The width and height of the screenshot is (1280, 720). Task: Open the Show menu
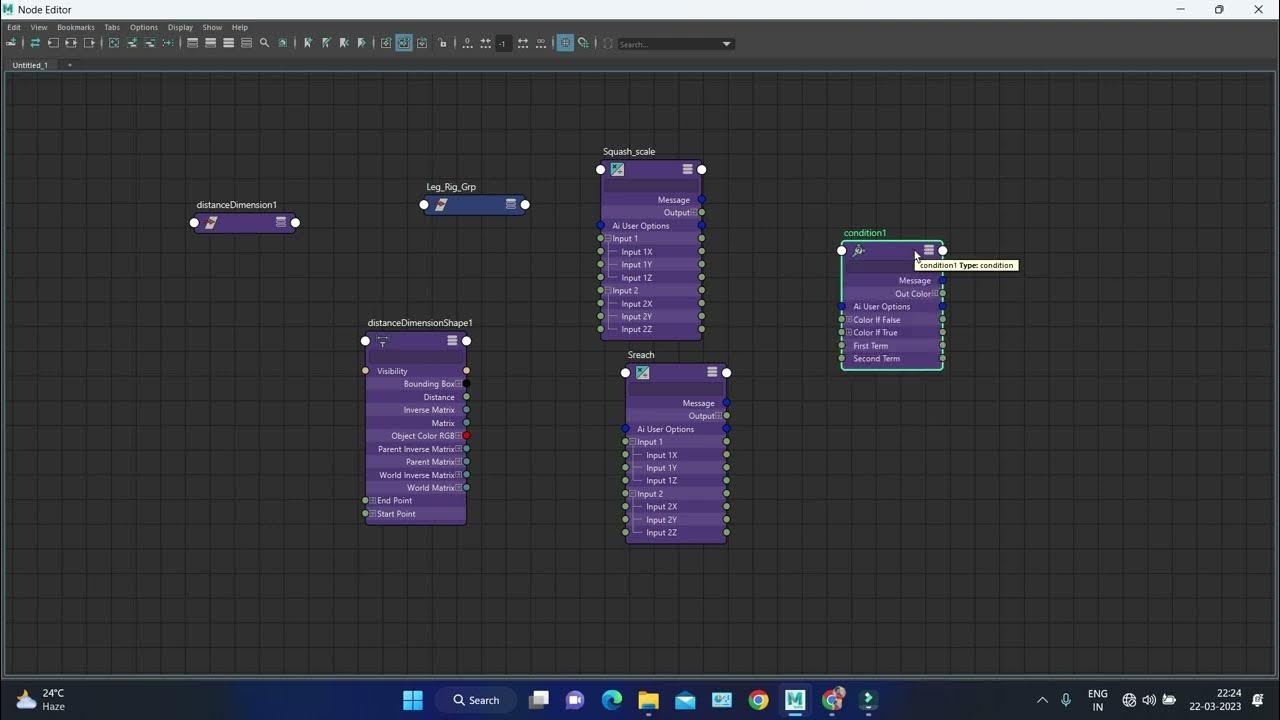(213, 27)
